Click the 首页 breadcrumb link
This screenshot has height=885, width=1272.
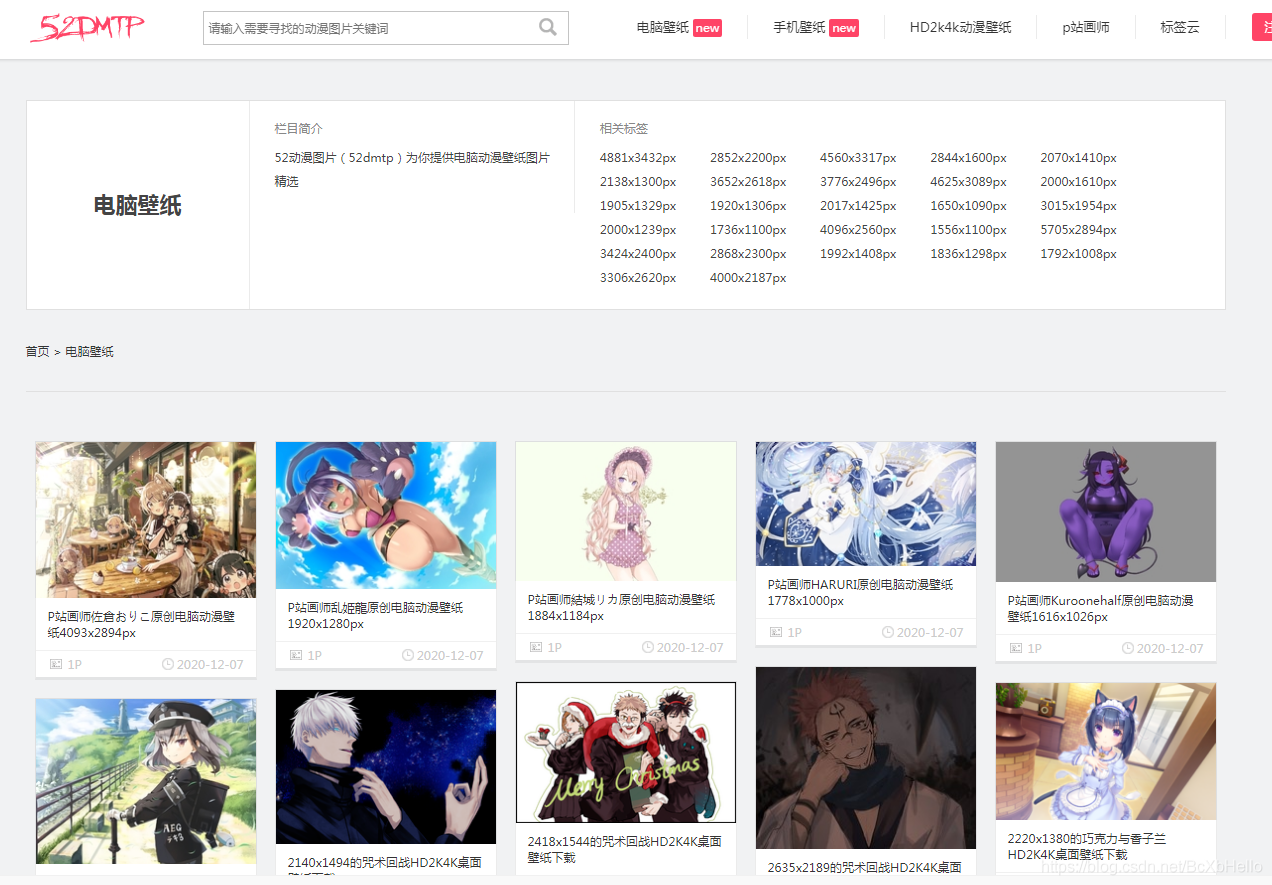click(37, 352)
